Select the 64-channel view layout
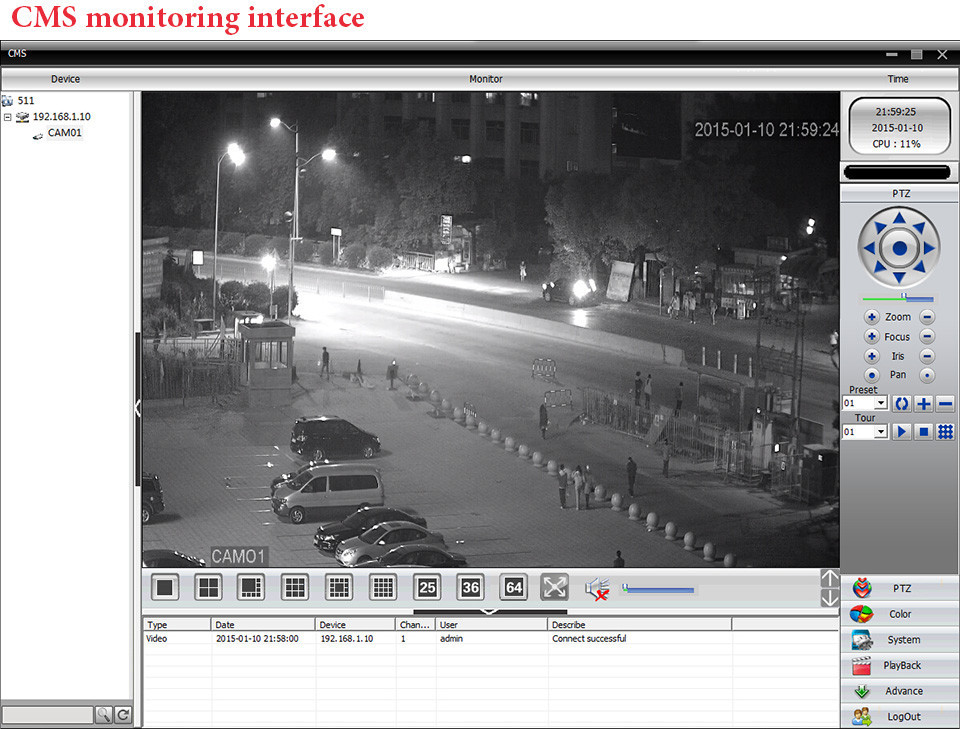960x729 pixels. point(514,587)
